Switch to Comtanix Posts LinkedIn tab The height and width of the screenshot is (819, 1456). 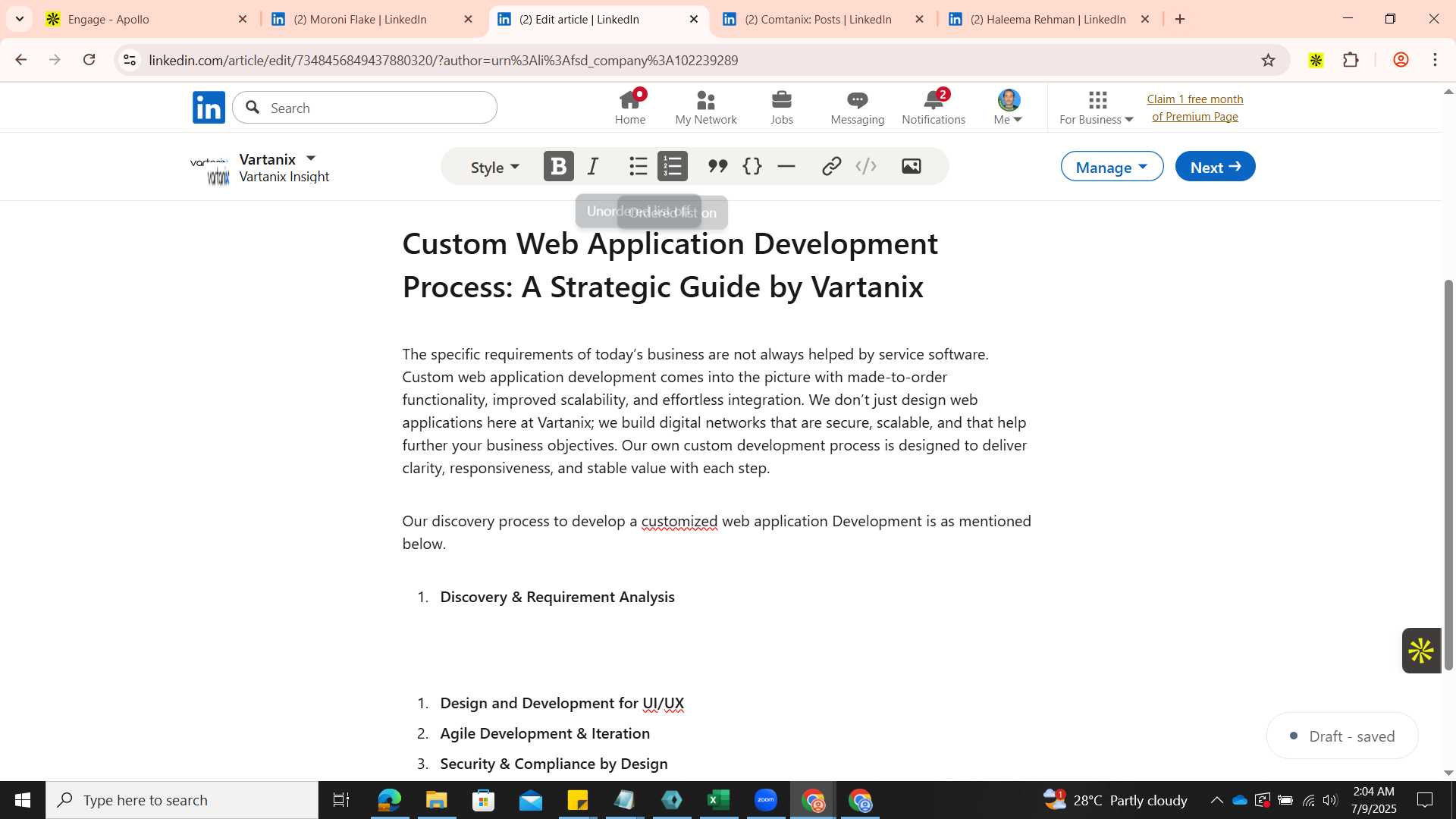(824, 19)
